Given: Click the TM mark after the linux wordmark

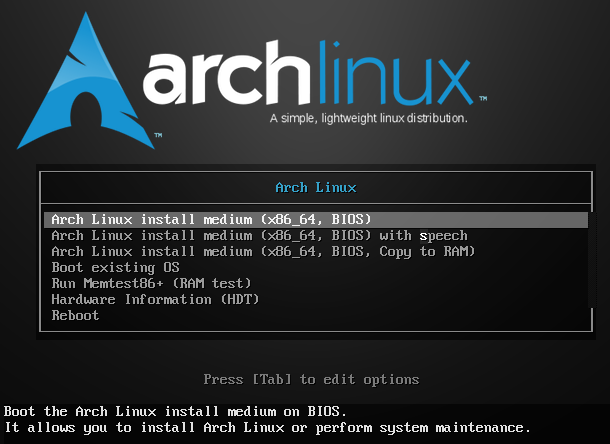Looking at the screenshot, I should coord(482,100).
